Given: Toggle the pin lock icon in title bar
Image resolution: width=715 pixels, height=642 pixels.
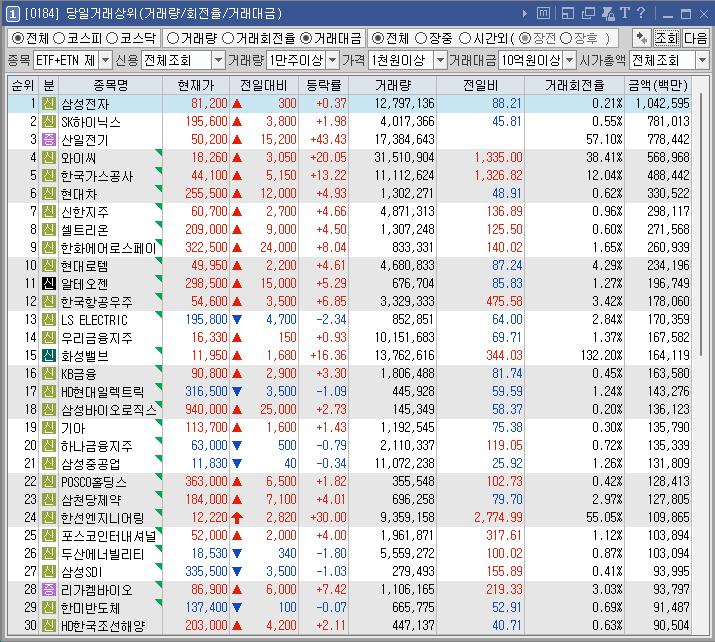Looking at the screenshot, I should click(x=608, y=14).
